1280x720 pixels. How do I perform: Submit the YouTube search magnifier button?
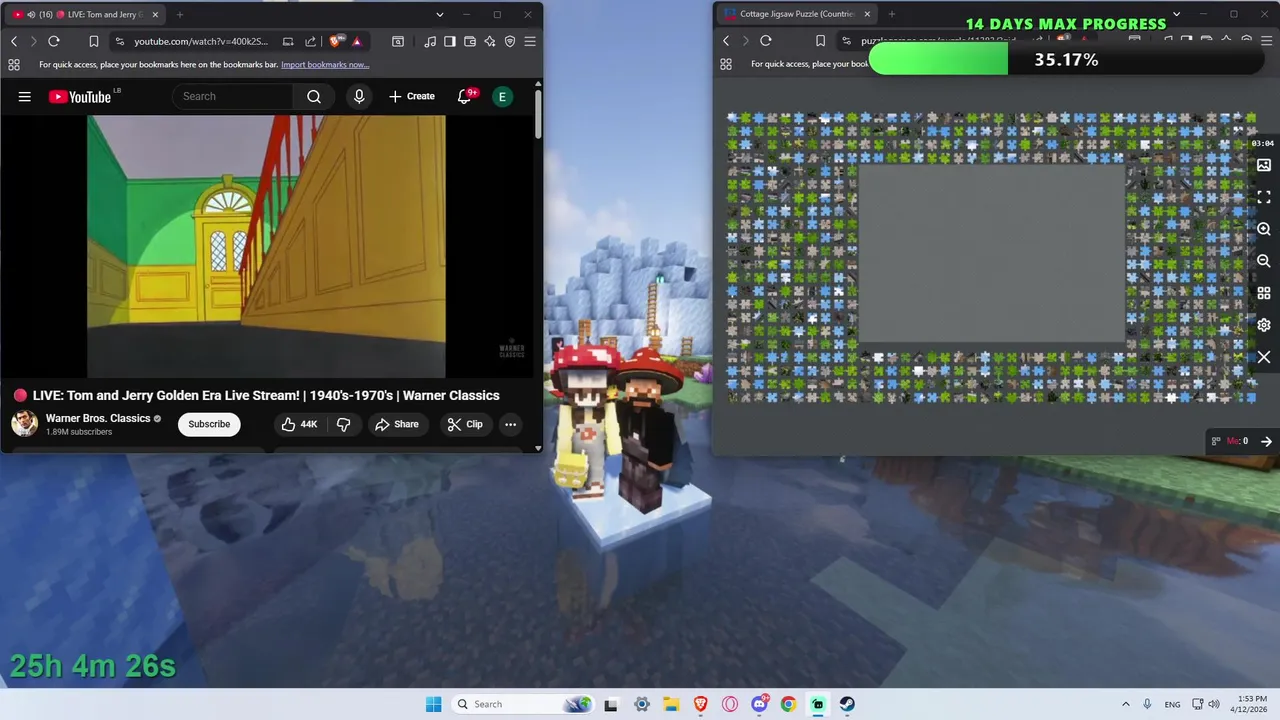314,97
